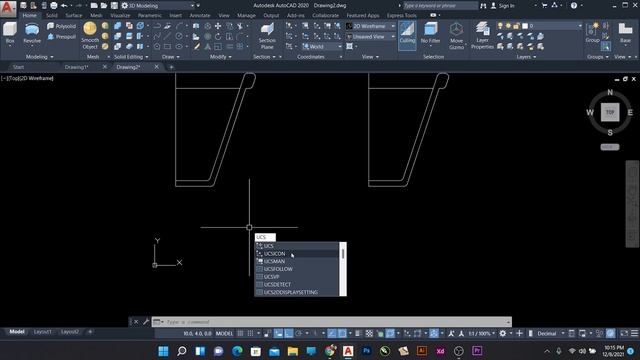Screen dimensions: 640x360
Task: Click the Save icon in quick access toolbar
Action: pos(115,6)
